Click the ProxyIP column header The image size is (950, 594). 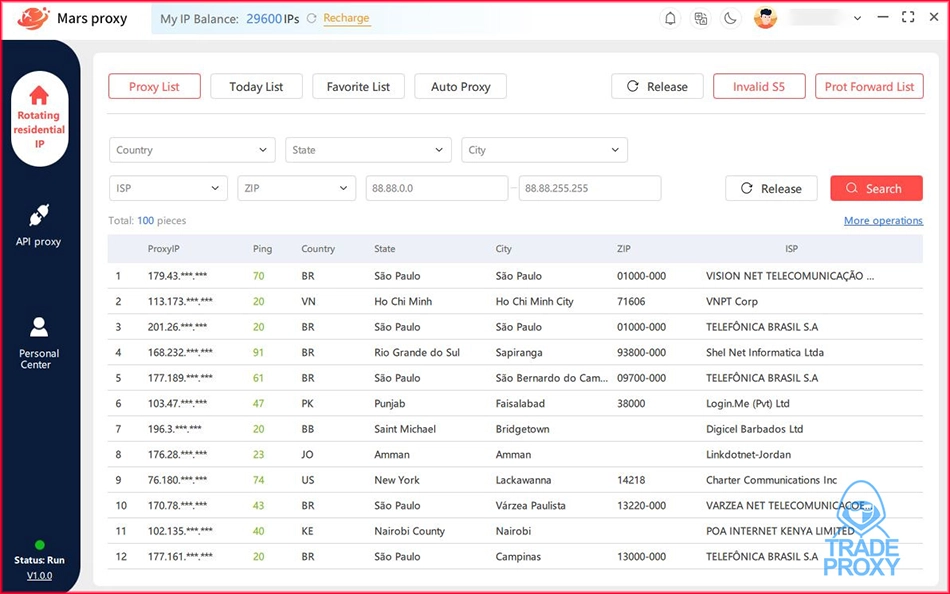(164, 249)
